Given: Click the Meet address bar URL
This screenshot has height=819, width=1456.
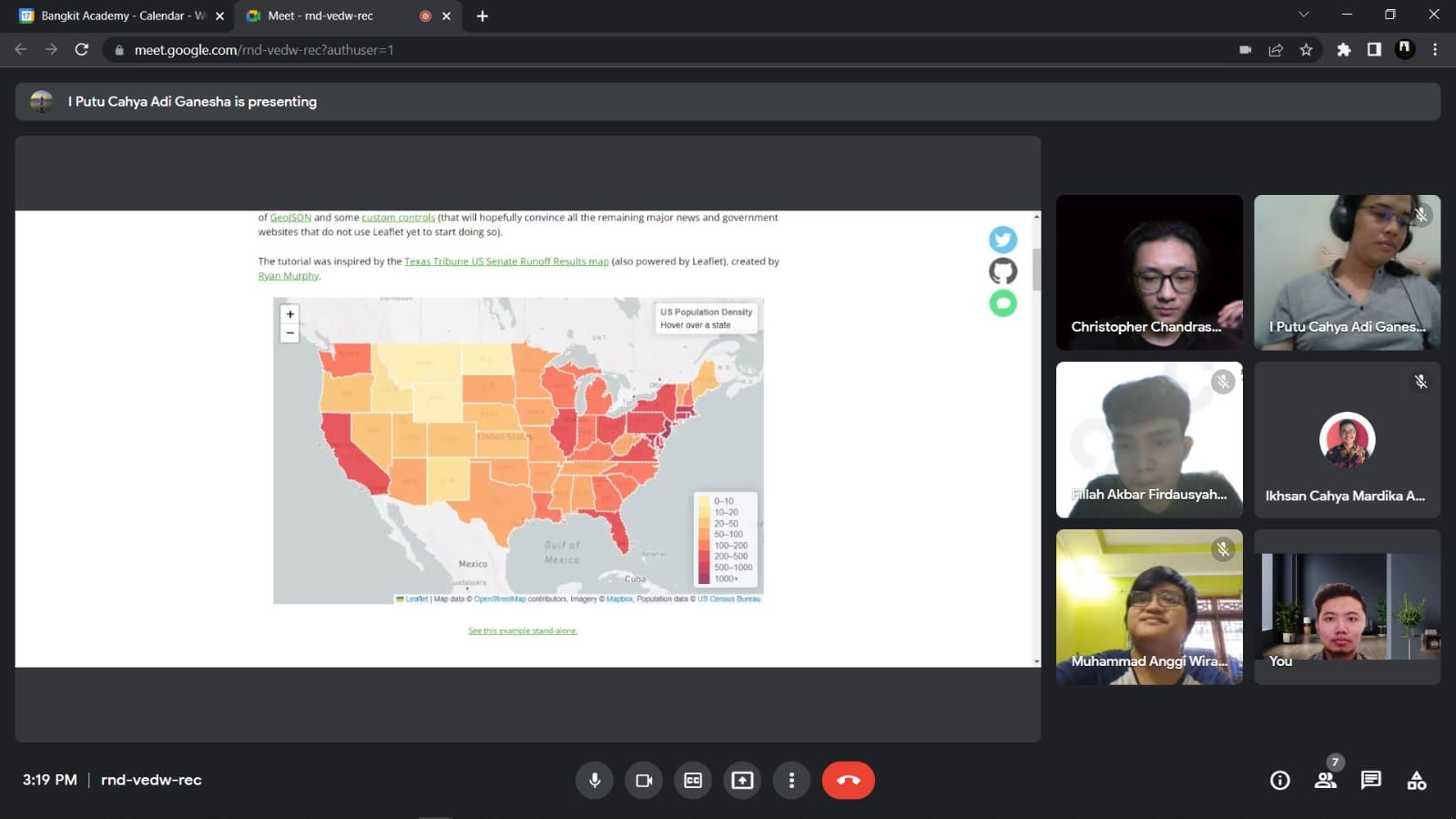Looking at the screenshot, I should pyautogui.click(x=264, y=50).
